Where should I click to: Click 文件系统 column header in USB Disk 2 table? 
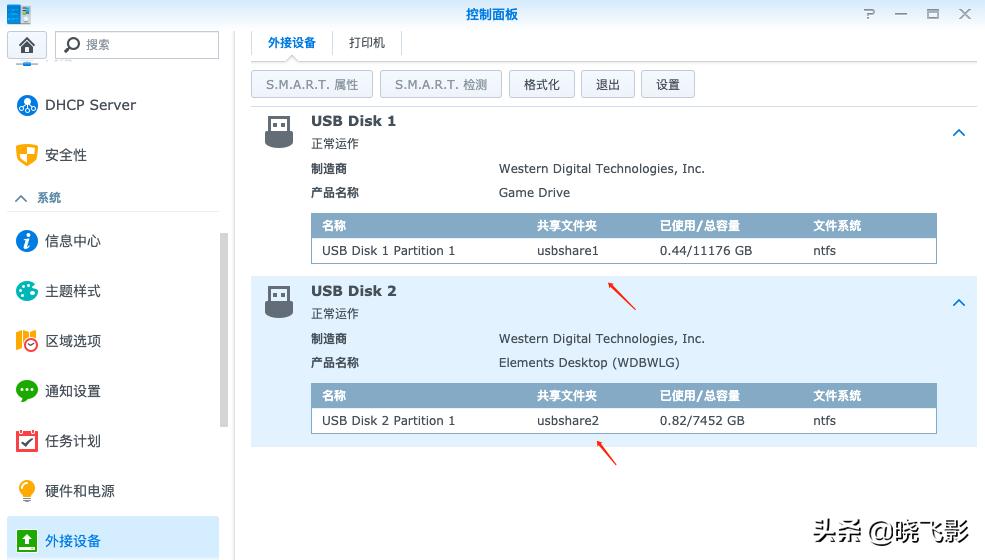[837, 395]
